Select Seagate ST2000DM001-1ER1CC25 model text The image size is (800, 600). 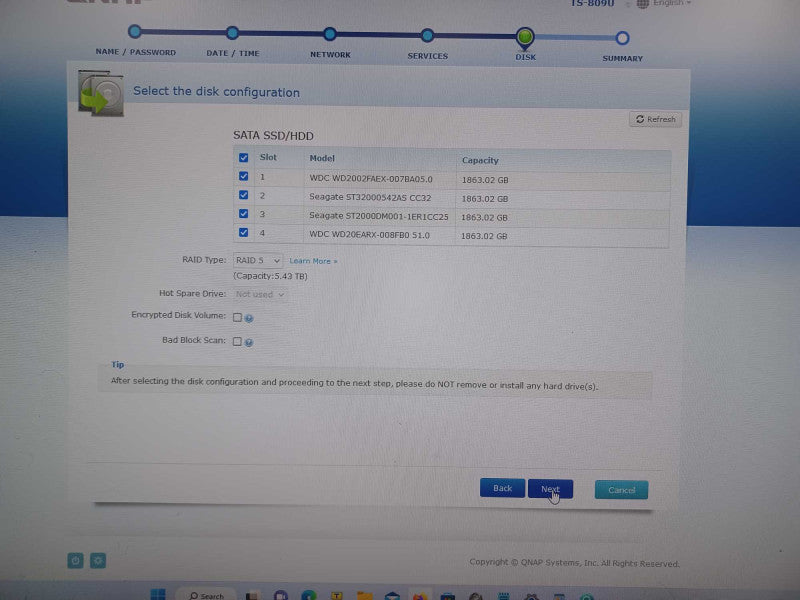pyautogui.click(x=379, y=216)
